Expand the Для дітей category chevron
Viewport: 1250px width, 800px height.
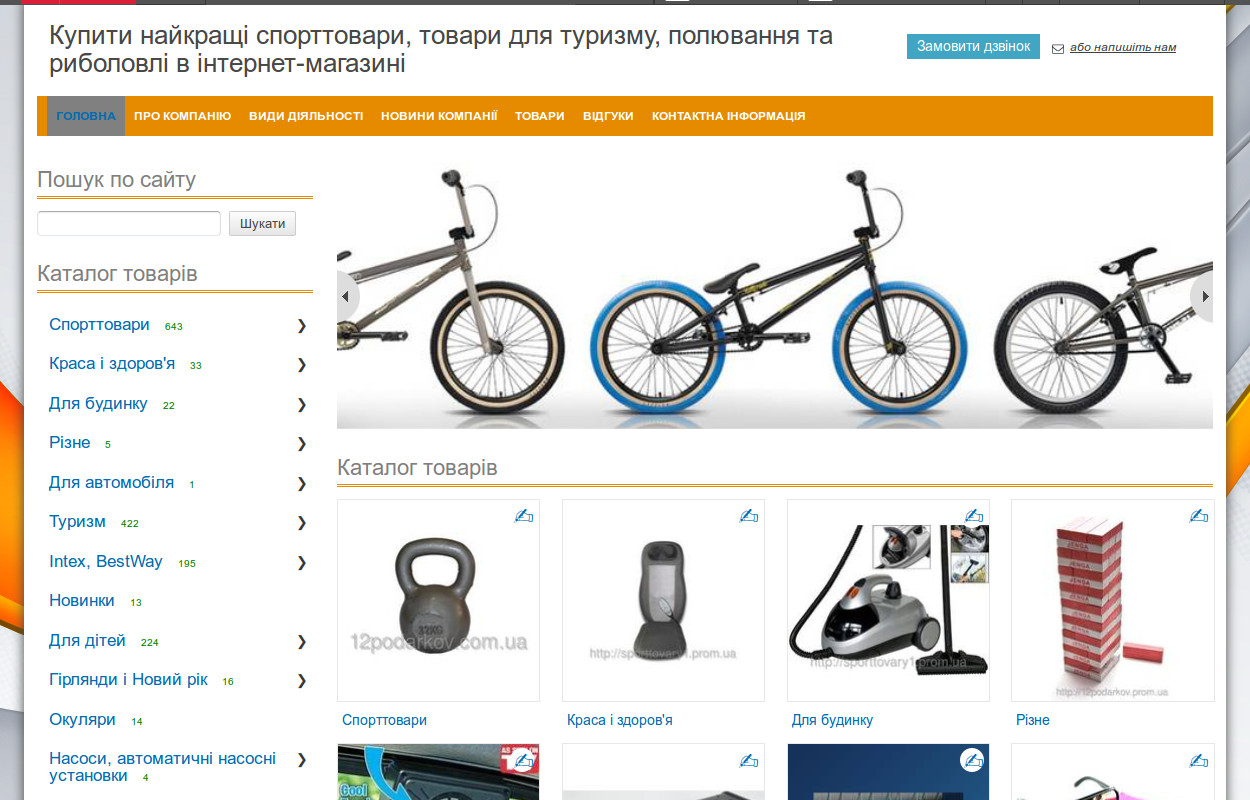301,641
